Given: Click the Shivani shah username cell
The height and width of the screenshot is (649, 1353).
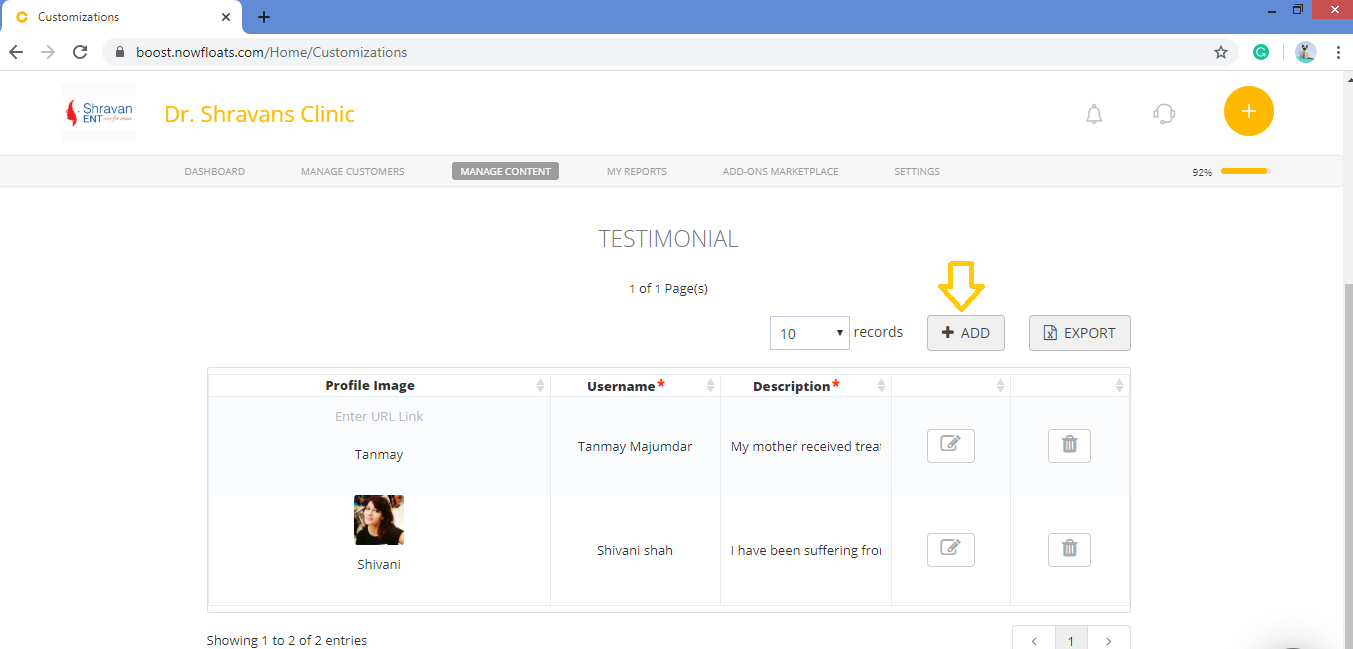Looking at the screenshot, I should coord(635,550).
